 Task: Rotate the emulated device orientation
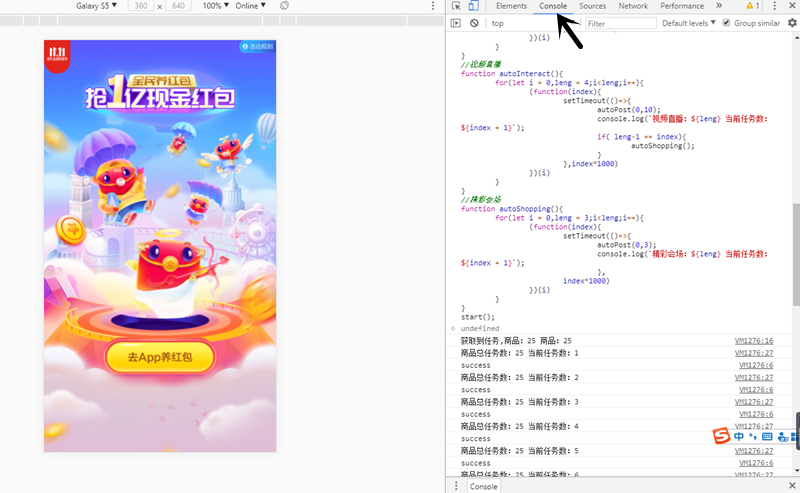click(284, 6)
